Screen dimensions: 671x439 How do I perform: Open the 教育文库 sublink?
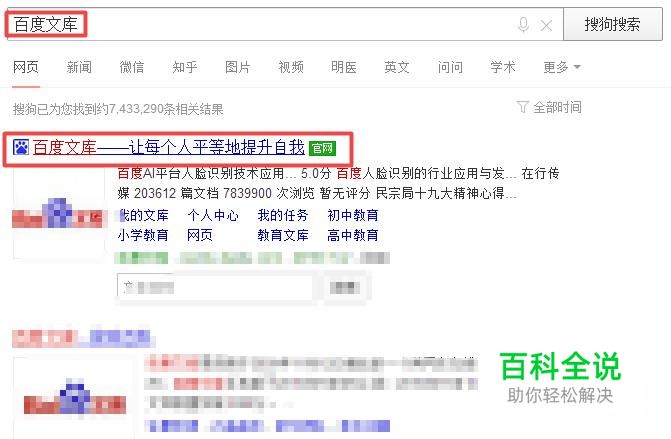[283, 235]
